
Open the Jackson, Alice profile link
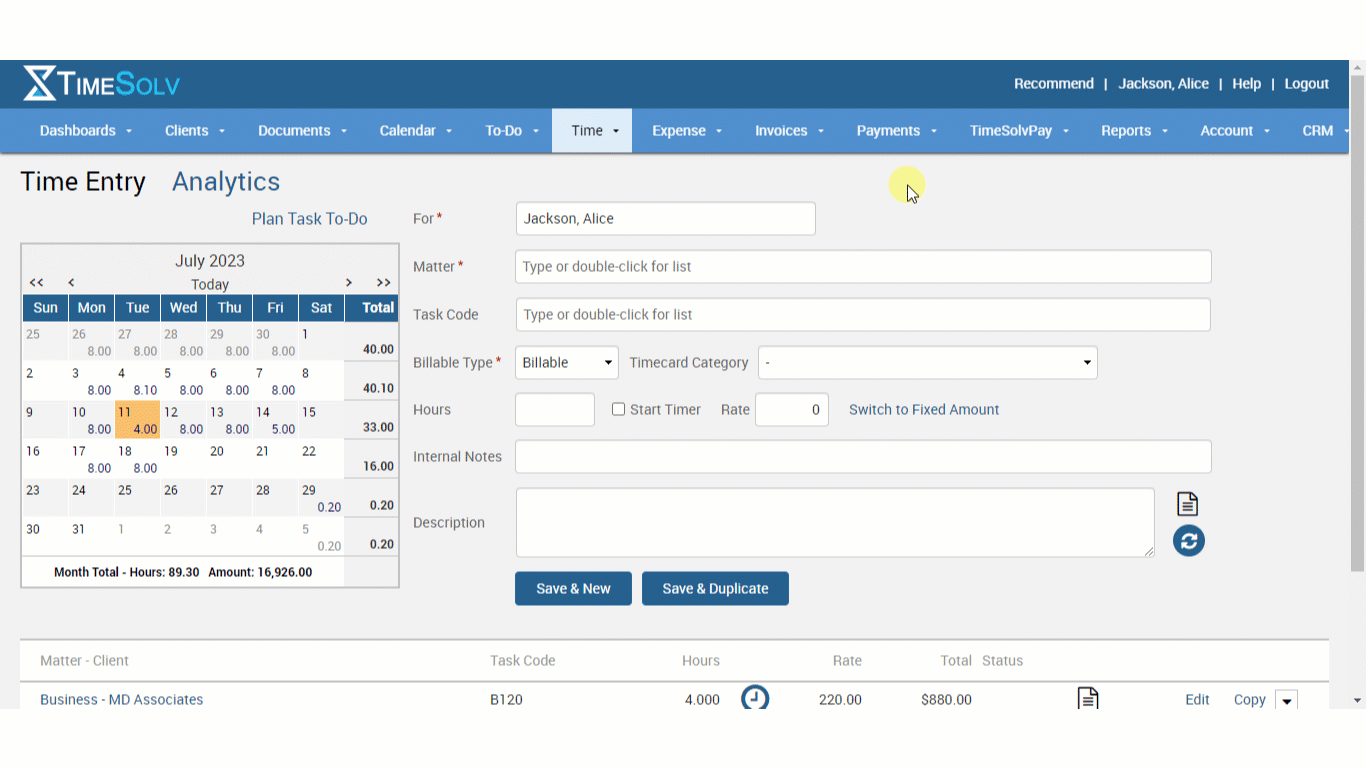pos(1163,84)
